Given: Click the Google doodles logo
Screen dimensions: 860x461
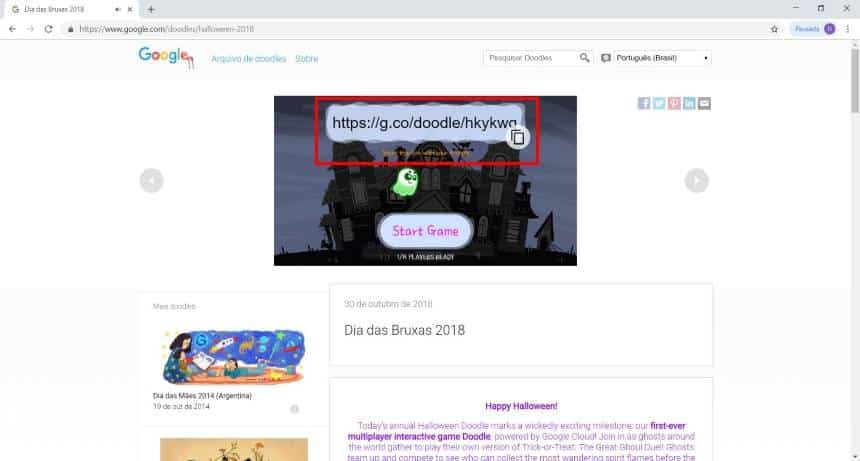Looking at the screenshot, I should 165,57.
